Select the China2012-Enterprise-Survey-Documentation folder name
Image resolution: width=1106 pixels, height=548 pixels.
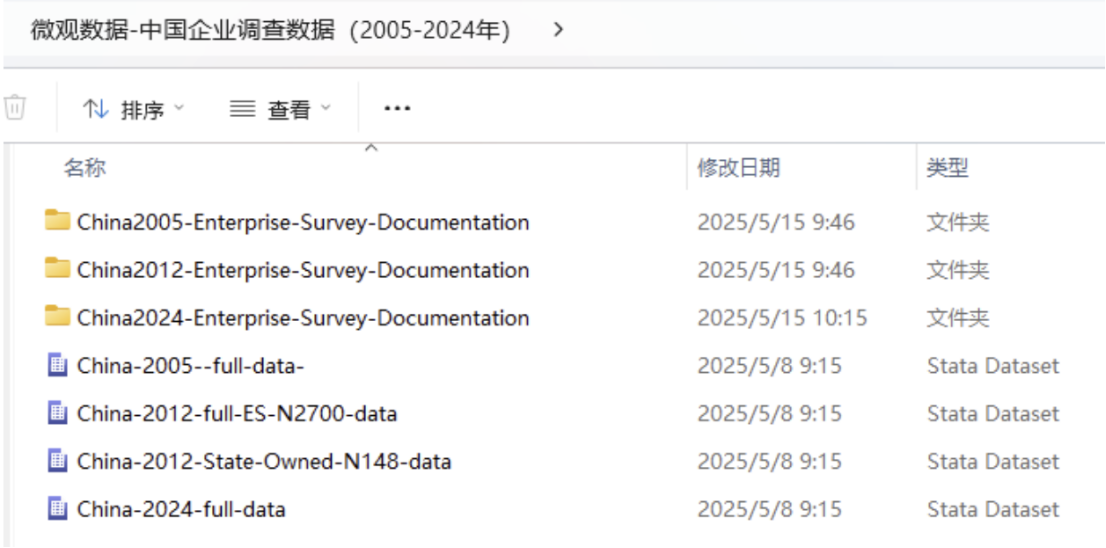pyautogui.click(x=302, y=269)
